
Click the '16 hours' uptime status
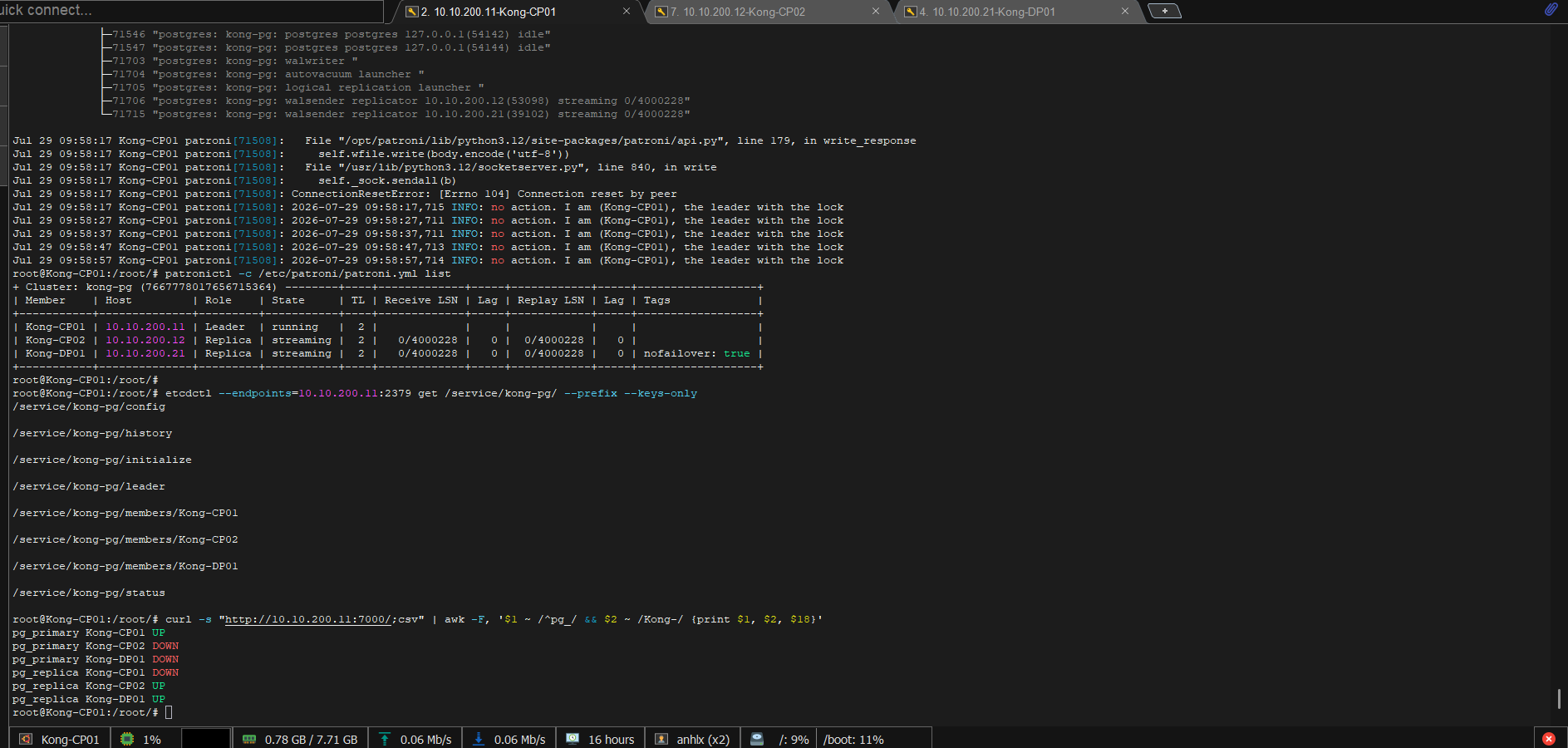click(x=611, y=740)
